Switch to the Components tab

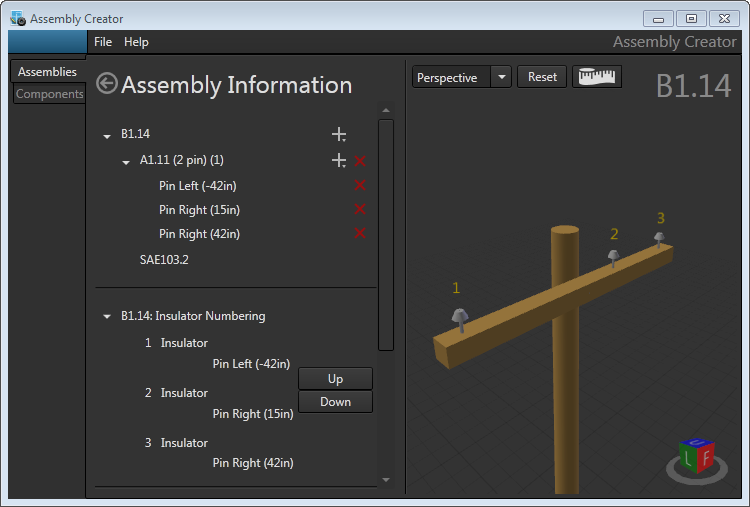(x=50, y=94)
